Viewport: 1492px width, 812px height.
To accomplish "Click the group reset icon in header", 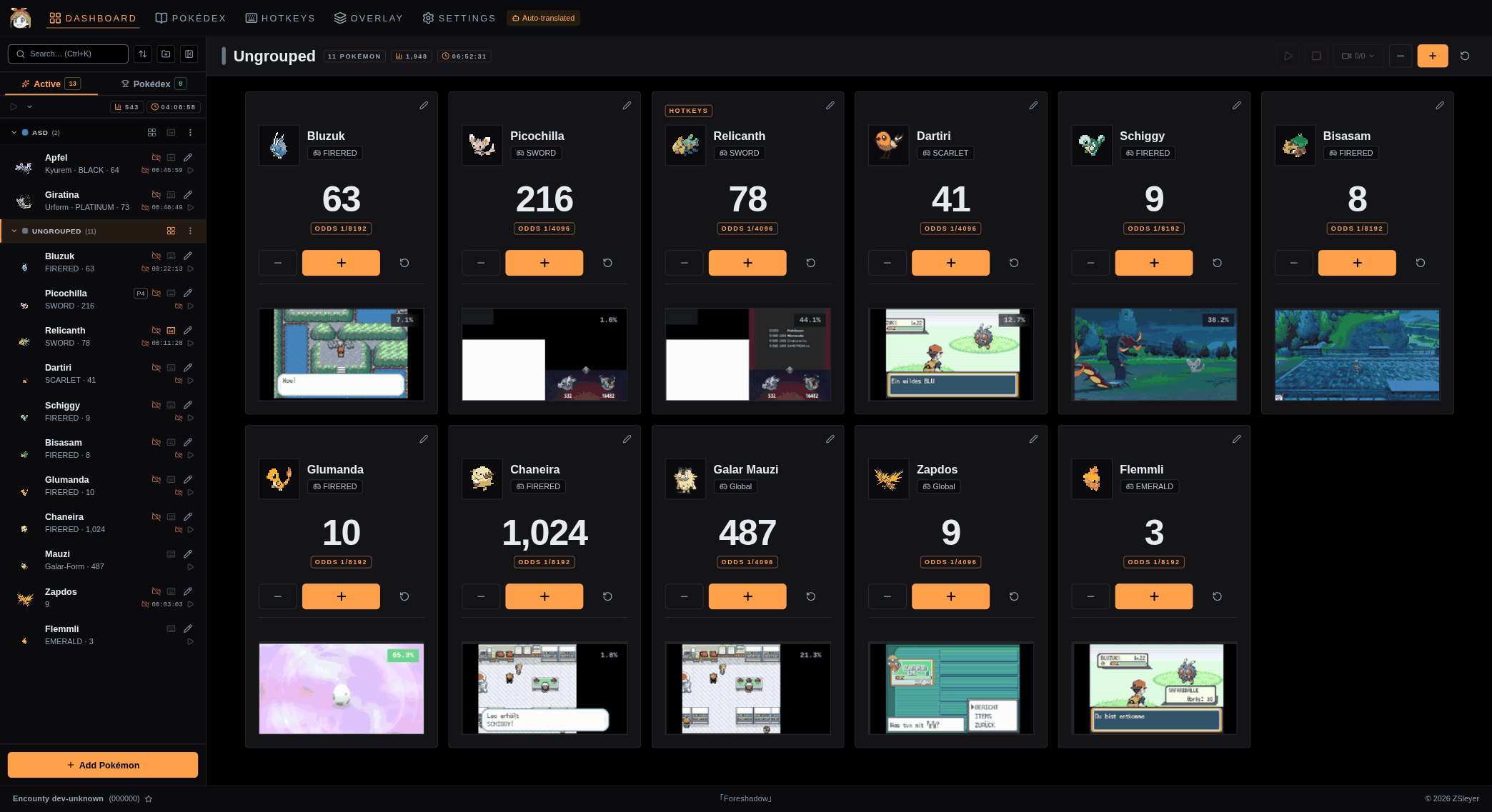I will [x=1465, y=56].
